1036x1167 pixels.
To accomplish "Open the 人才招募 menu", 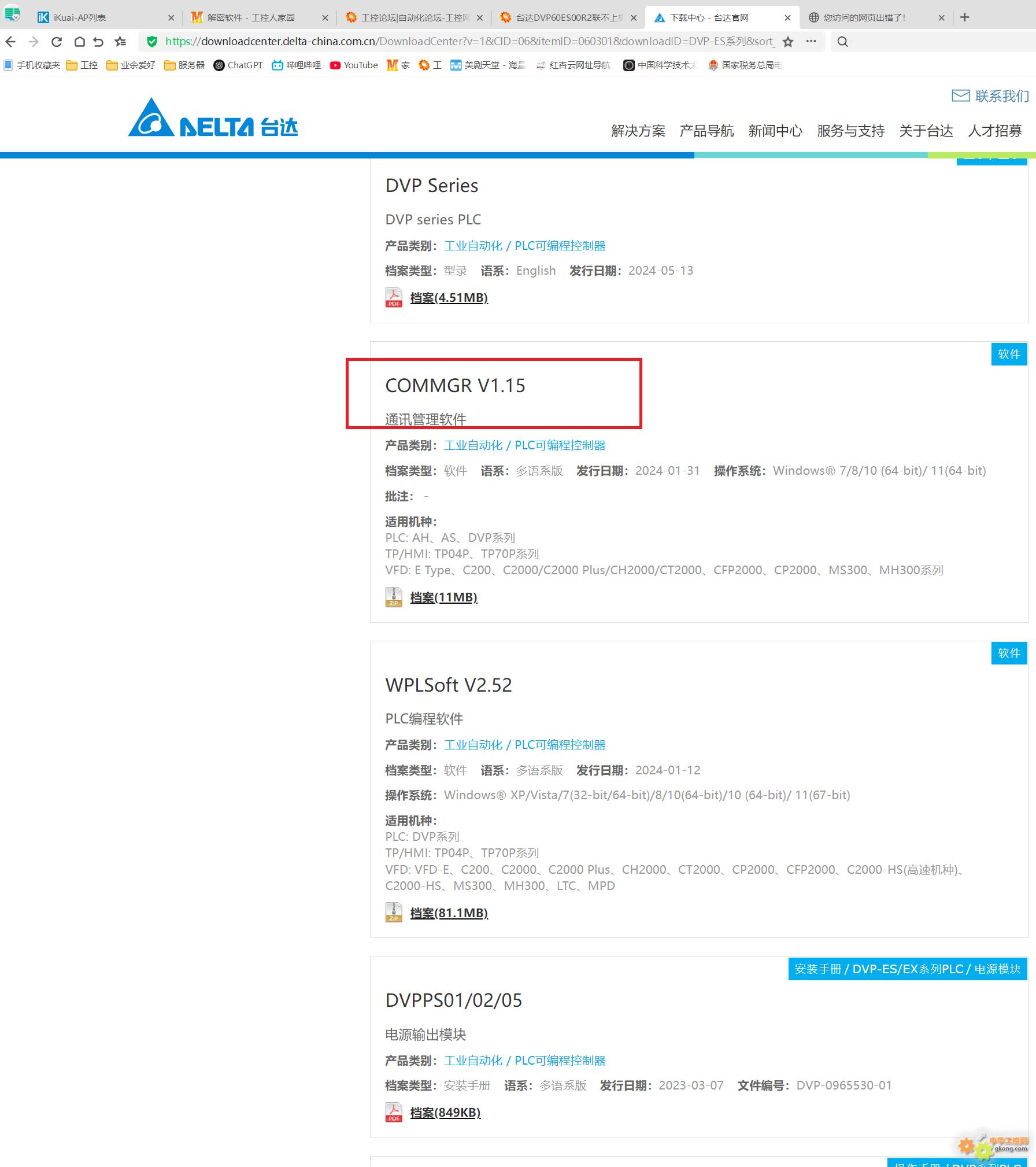I will 995,131.
